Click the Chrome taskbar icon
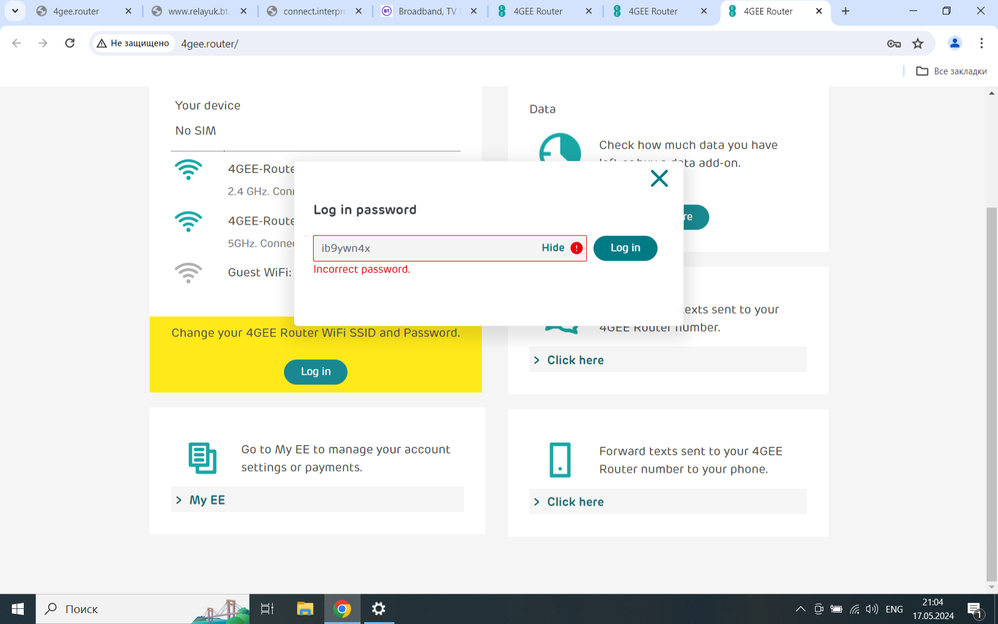 pyautogui.click(x=342, y=609)
